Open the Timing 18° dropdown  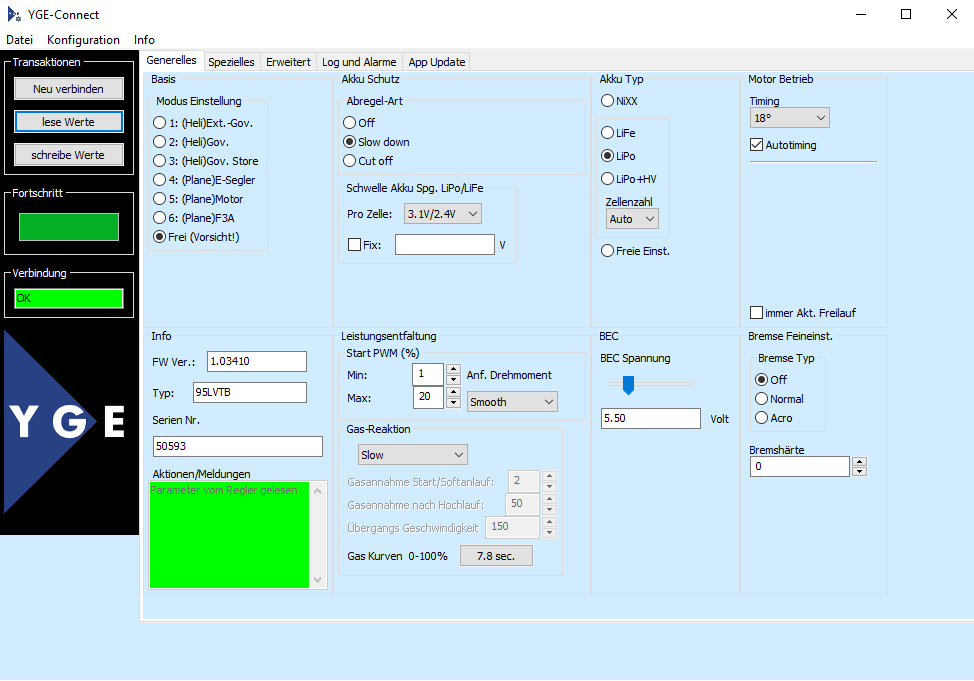(790, 118)
